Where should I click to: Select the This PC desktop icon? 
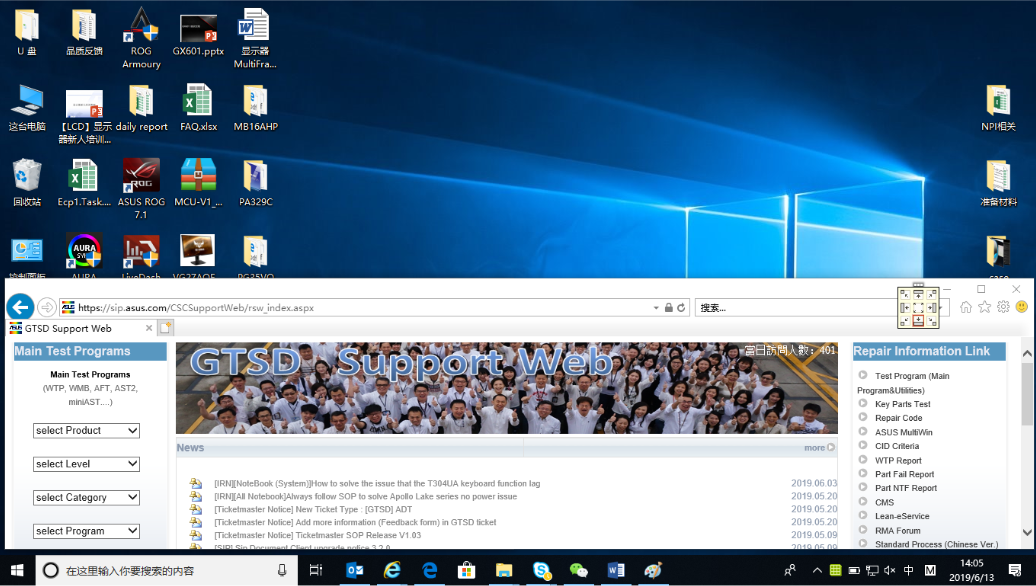[x=27, y=108]
